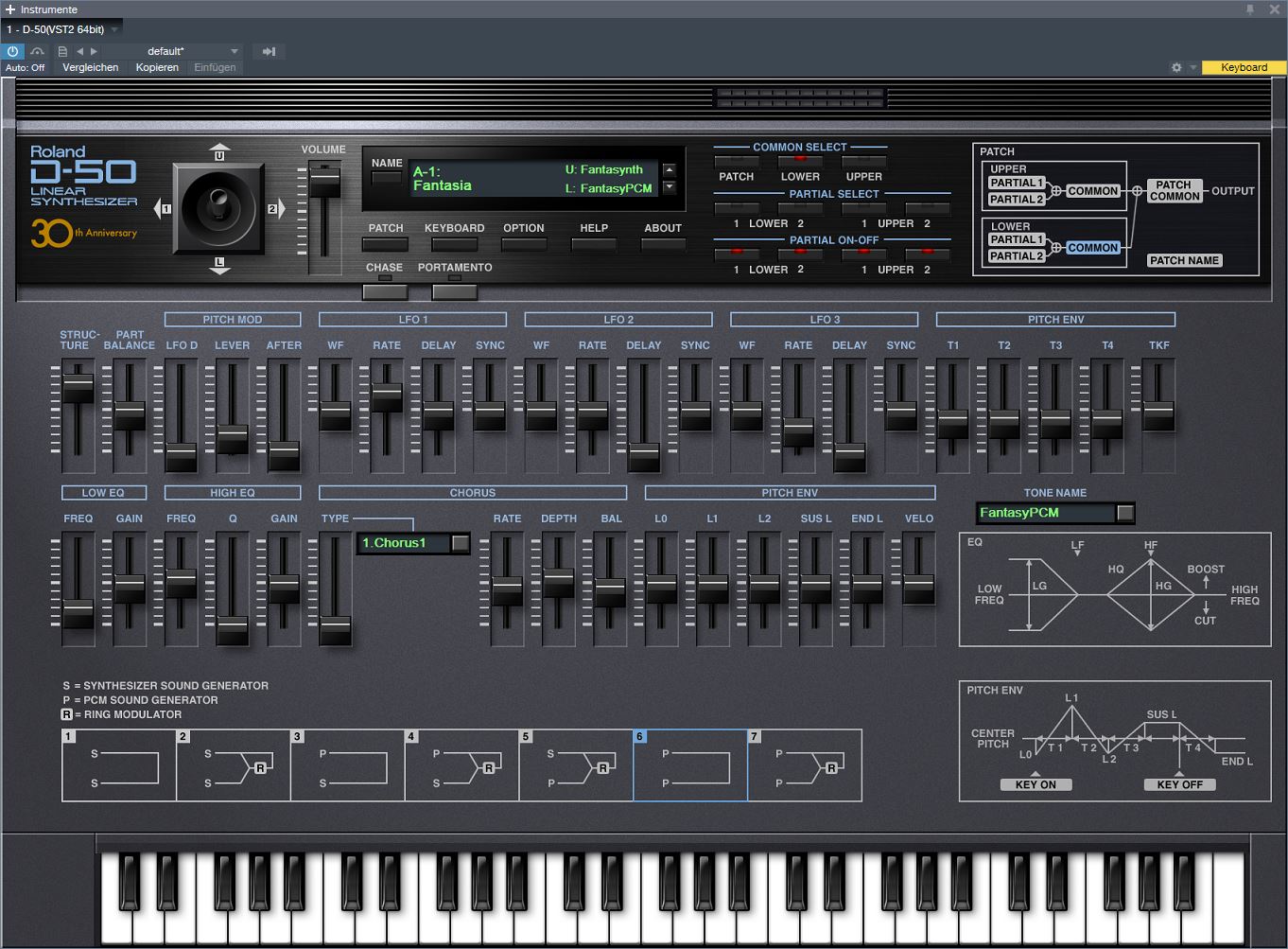Select structure 1 synthesizer diagram
The width and height of the screenshot is (1288, 949).
(x=119, y=766)
